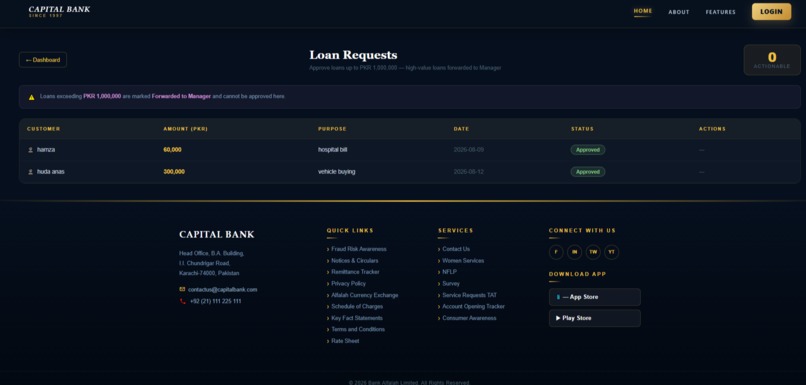Viewport: 806px width, 385px height.
Task: Click the Actionable counter badge
Action: click(x=772, y=60)
